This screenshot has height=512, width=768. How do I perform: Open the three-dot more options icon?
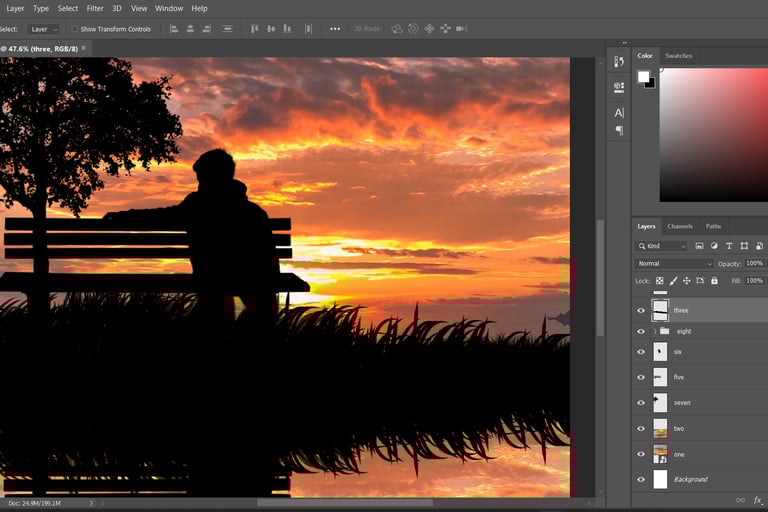pos(335,29)
